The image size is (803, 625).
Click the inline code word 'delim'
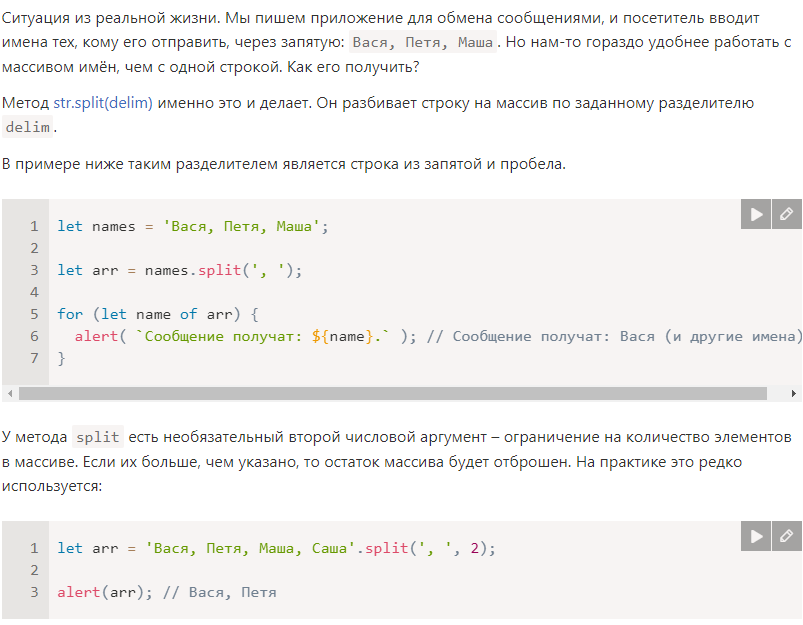click(28, 127)
